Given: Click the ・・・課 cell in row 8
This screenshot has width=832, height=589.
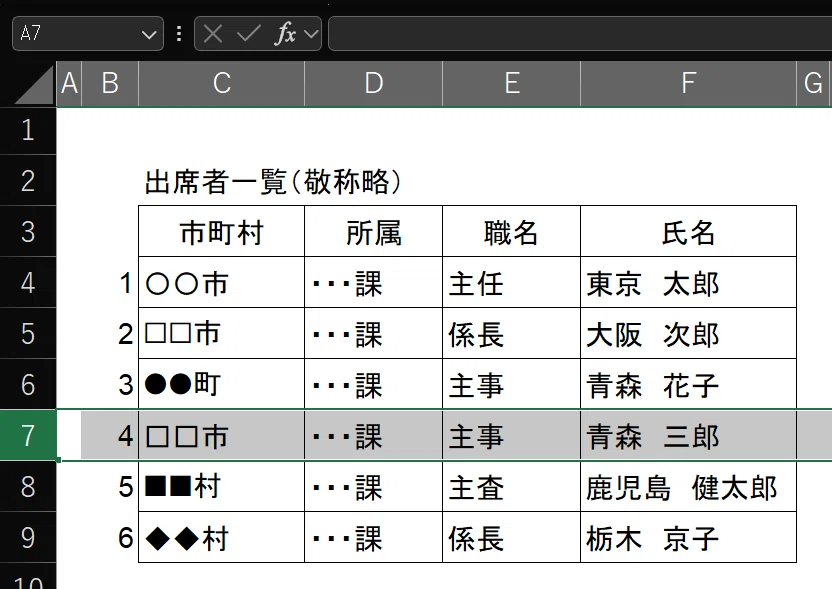Looking at the screenshot, I should 374,486.
